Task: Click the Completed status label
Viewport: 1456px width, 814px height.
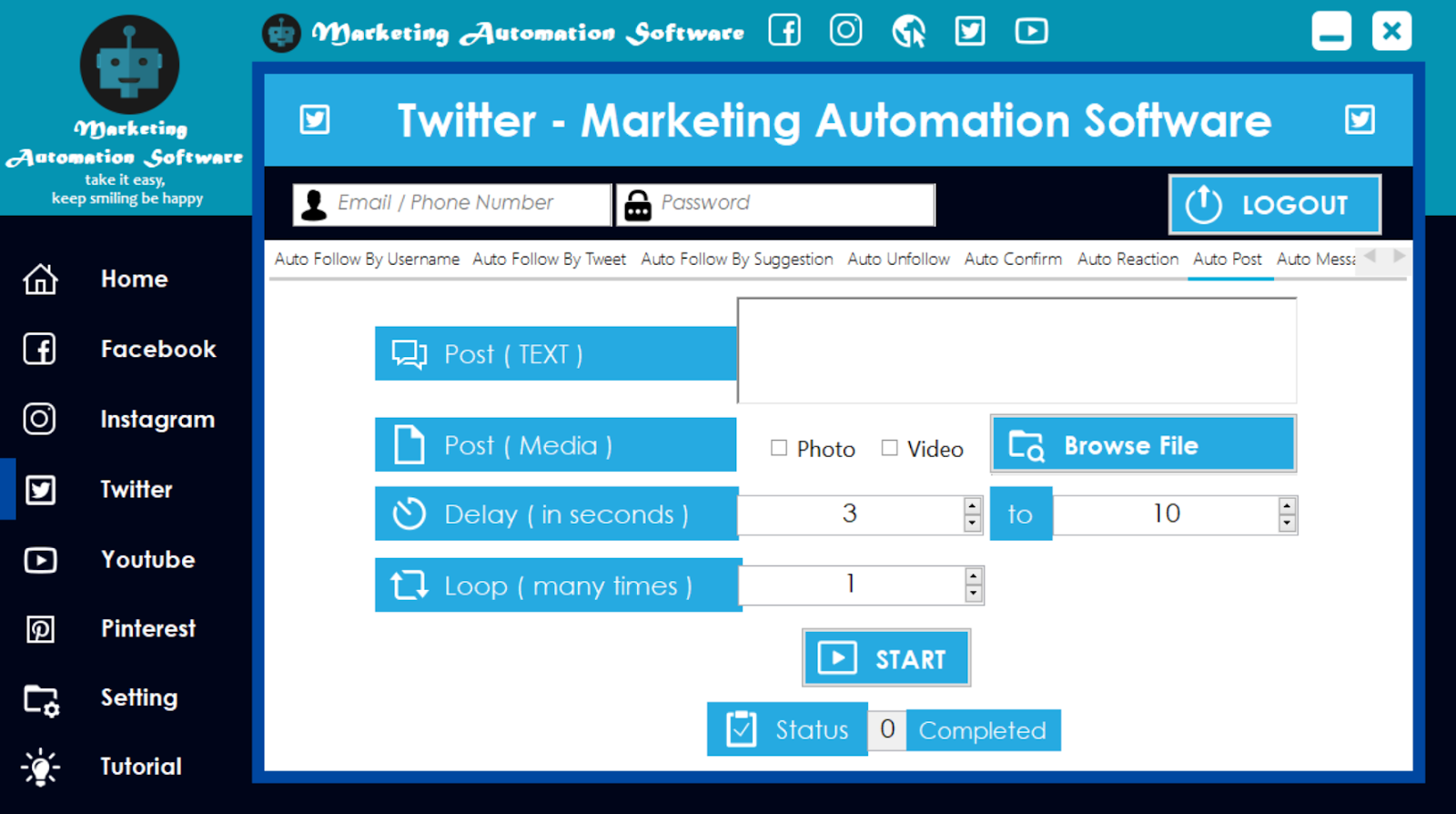Action: pyautogui.click(x=983, y=730)
